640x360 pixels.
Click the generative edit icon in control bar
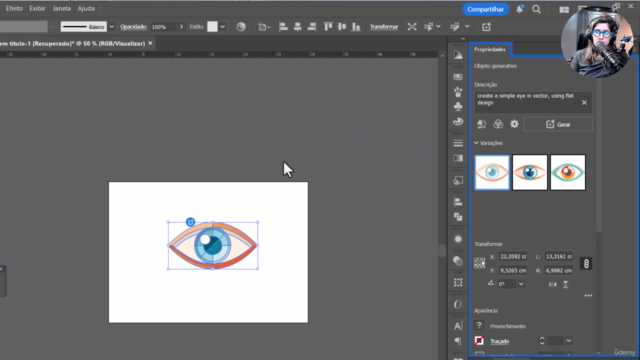click(x=486, y=27)
